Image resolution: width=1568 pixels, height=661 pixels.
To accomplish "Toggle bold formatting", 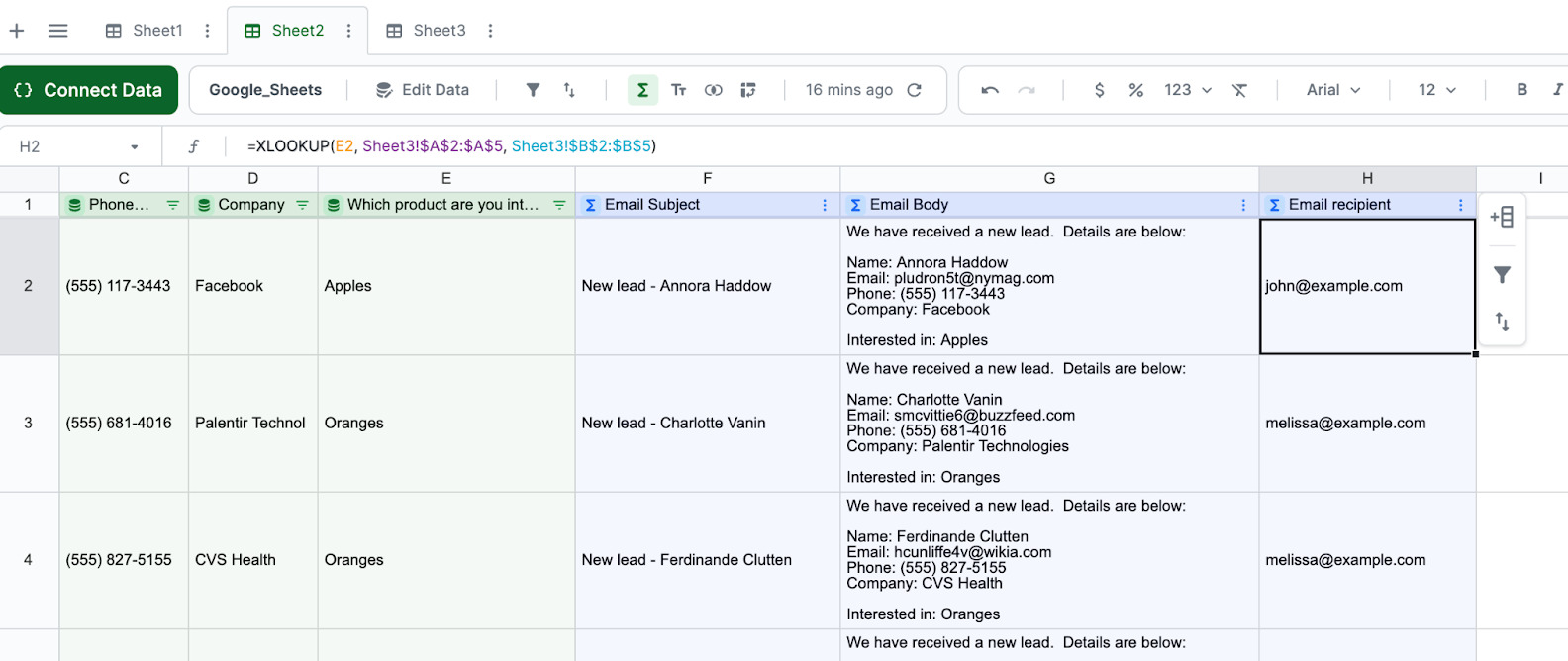I will 1522,90.
